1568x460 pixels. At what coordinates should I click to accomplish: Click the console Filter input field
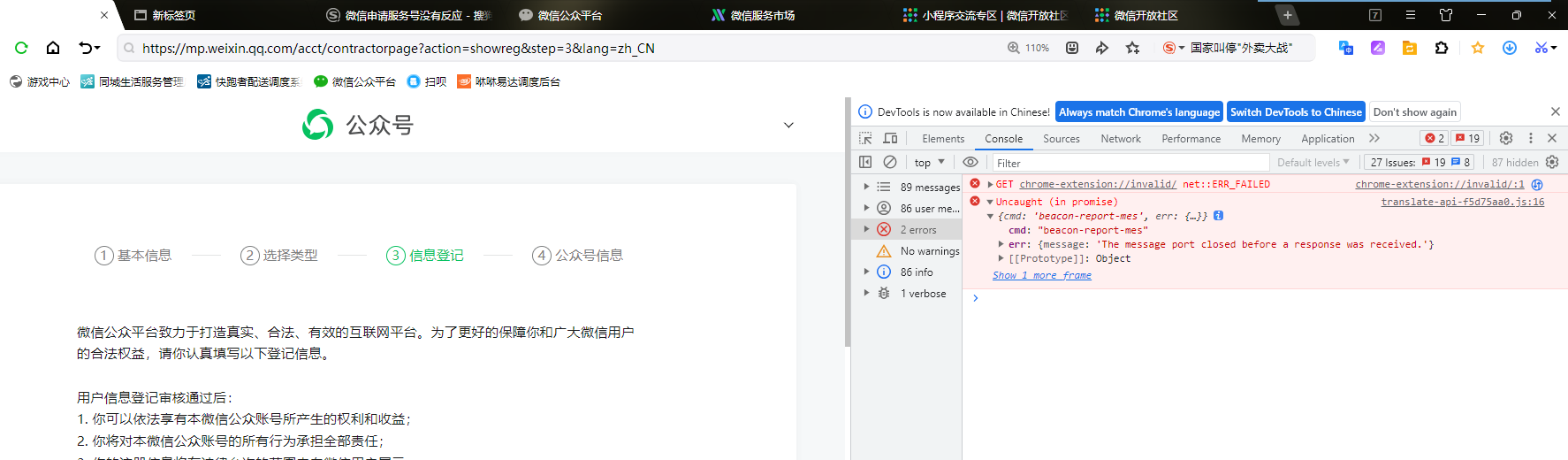(x=1130, y=163)
